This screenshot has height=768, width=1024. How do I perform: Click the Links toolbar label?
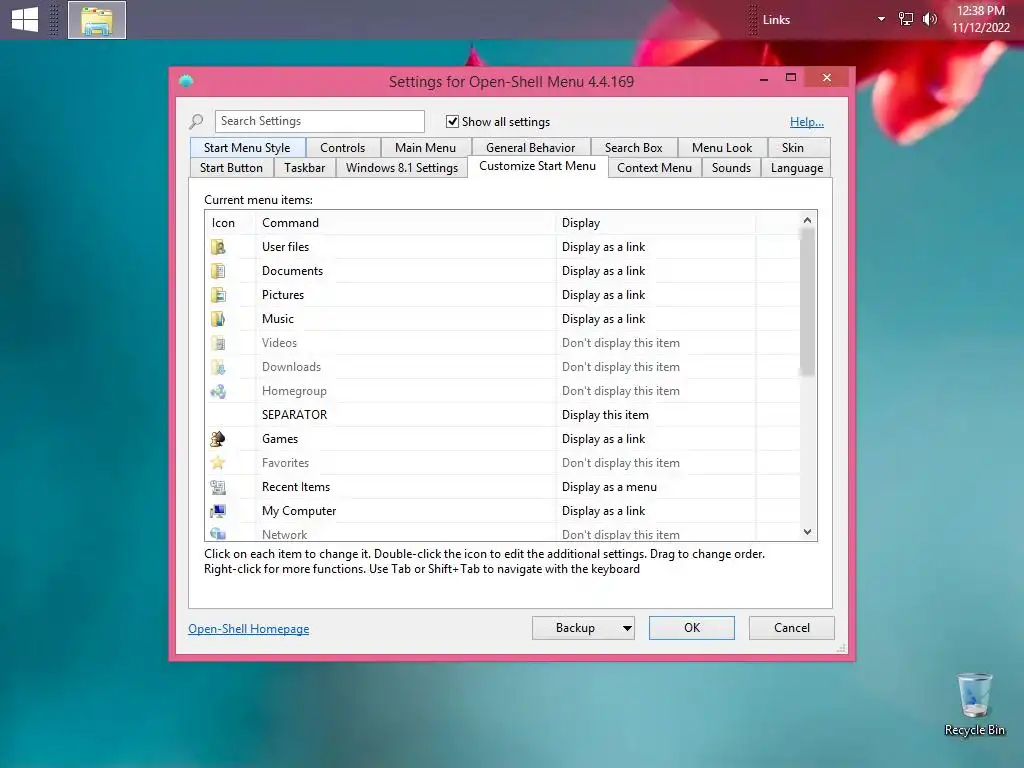776,20
